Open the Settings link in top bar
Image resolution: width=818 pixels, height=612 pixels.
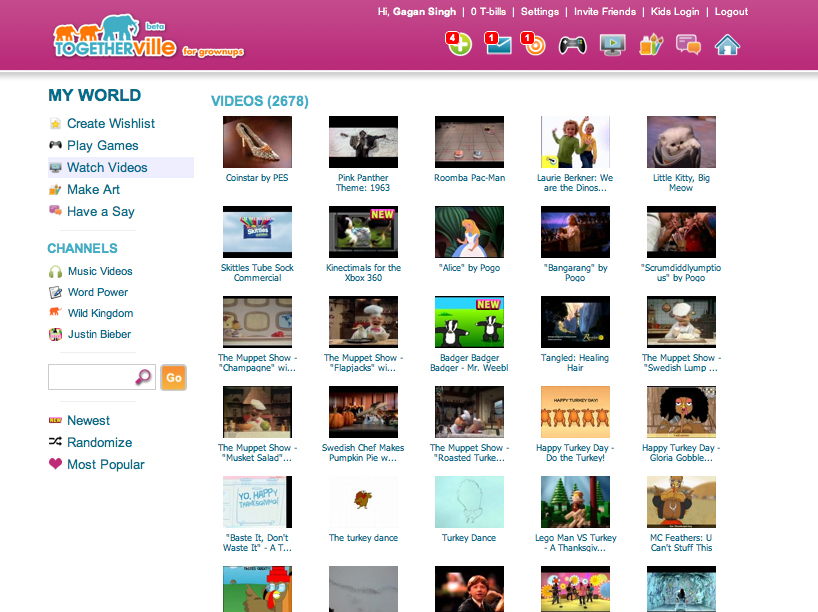tap(540, 12)
